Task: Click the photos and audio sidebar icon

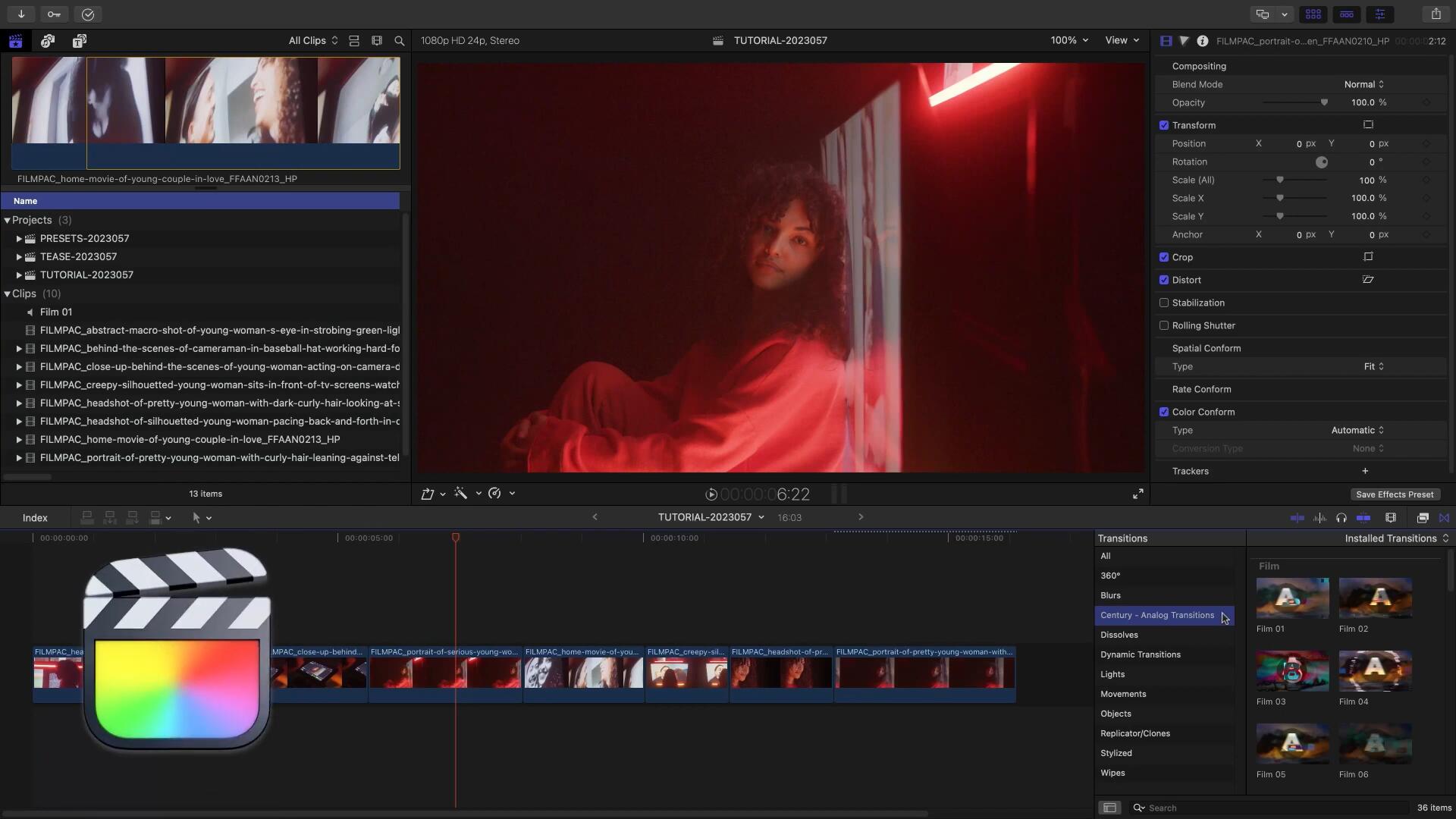Action: pyautogui.click(x=48, y=41)
